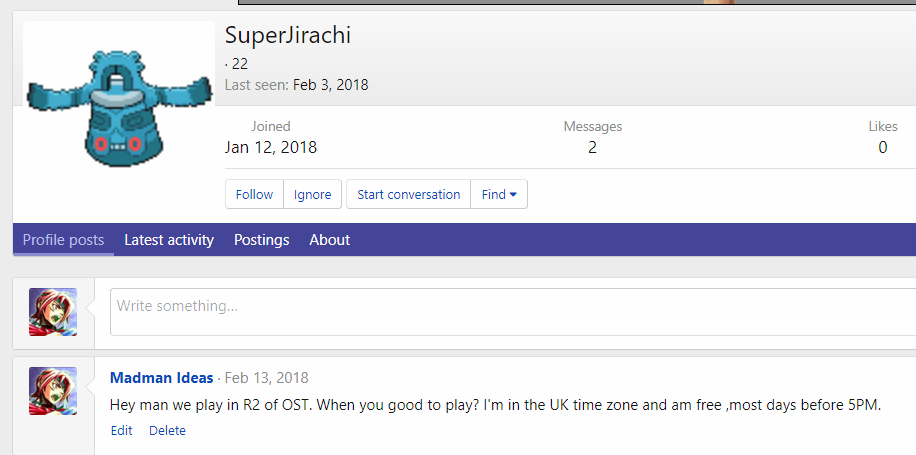The height and width of the screenshot is (455, 916).
Task: Click the number 22 under the username
Action: click(x=240, y=64)
